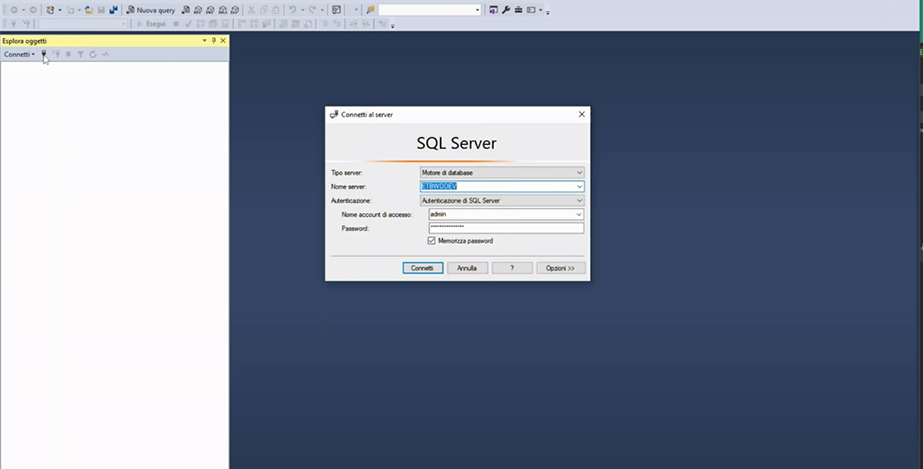The image size is (923, 469).
Task: Click the Nuova query toolbar button
Action: (151, 10)
